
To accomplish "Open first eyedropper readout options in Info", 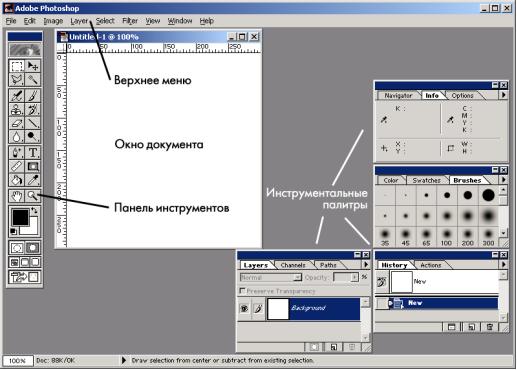I will pyautogui.click(x=384, y=120).
